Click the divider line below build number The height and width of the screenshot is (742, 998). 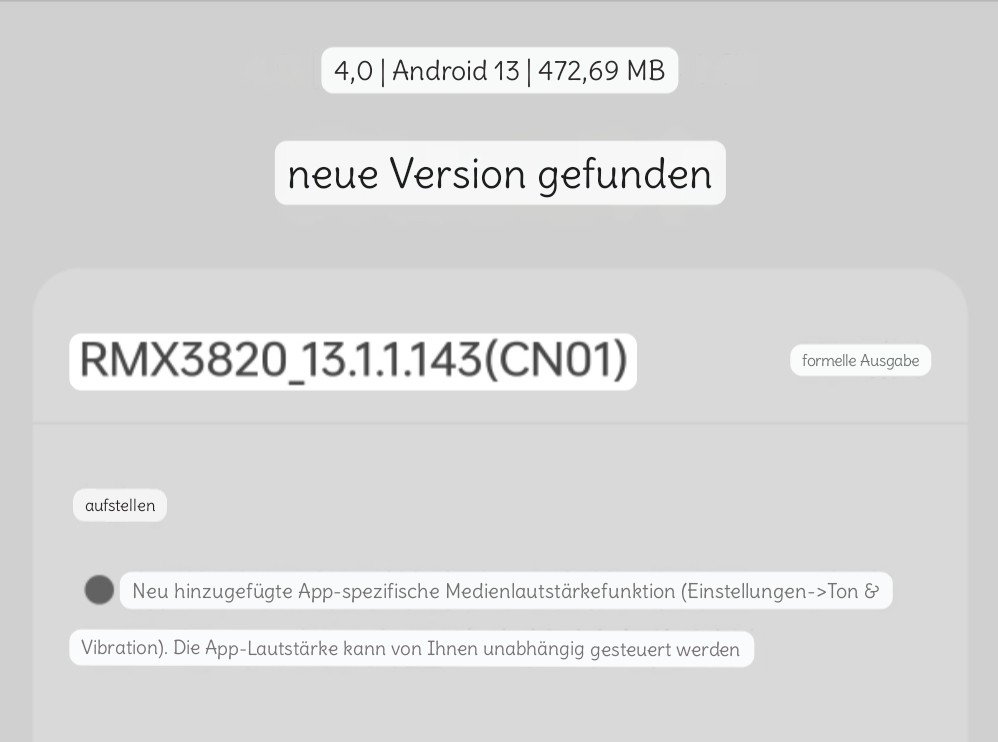(x=500, y=423)
